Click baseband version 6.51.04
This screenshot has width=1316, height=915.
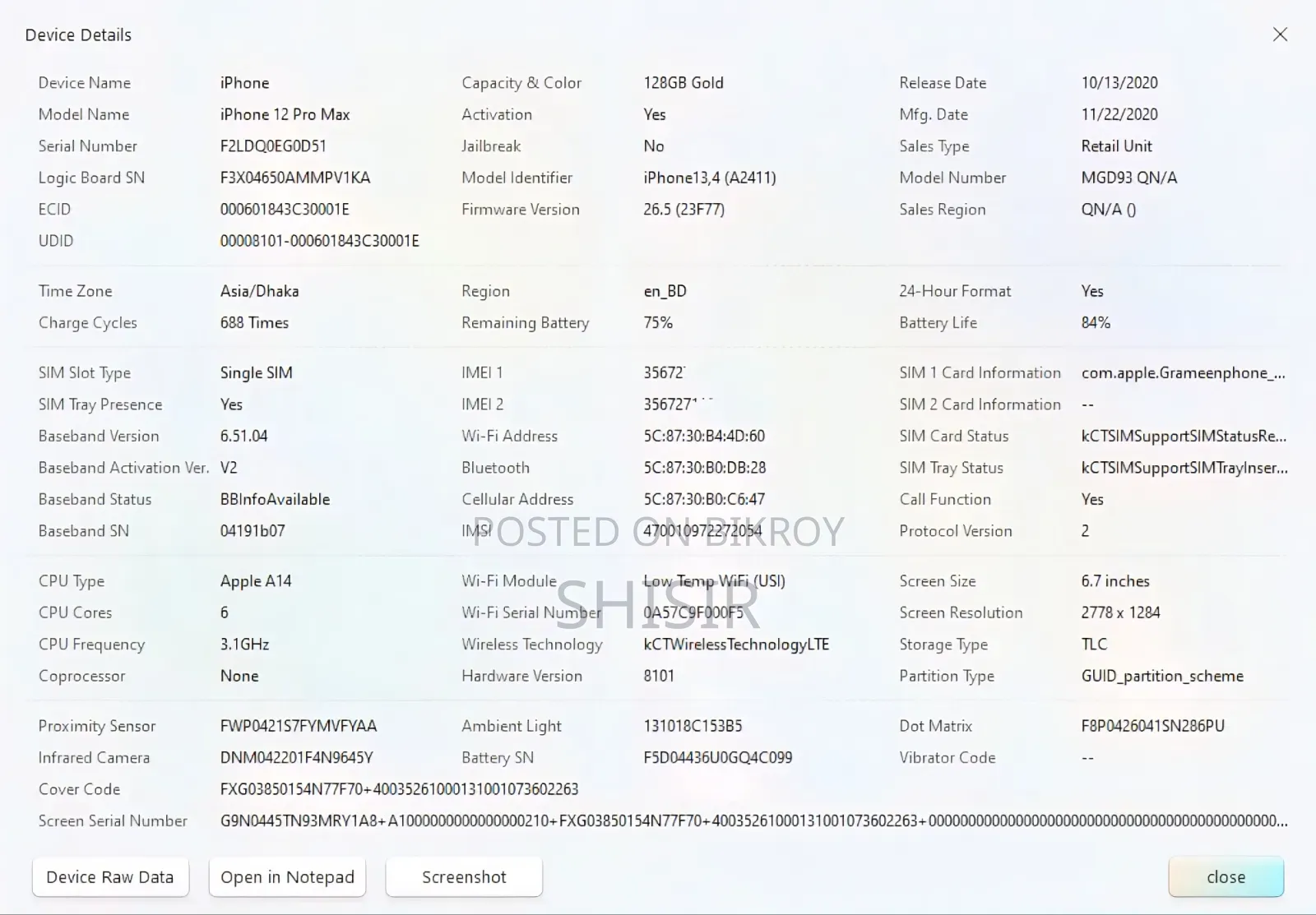pyautogui.click(x=243, y=437)
